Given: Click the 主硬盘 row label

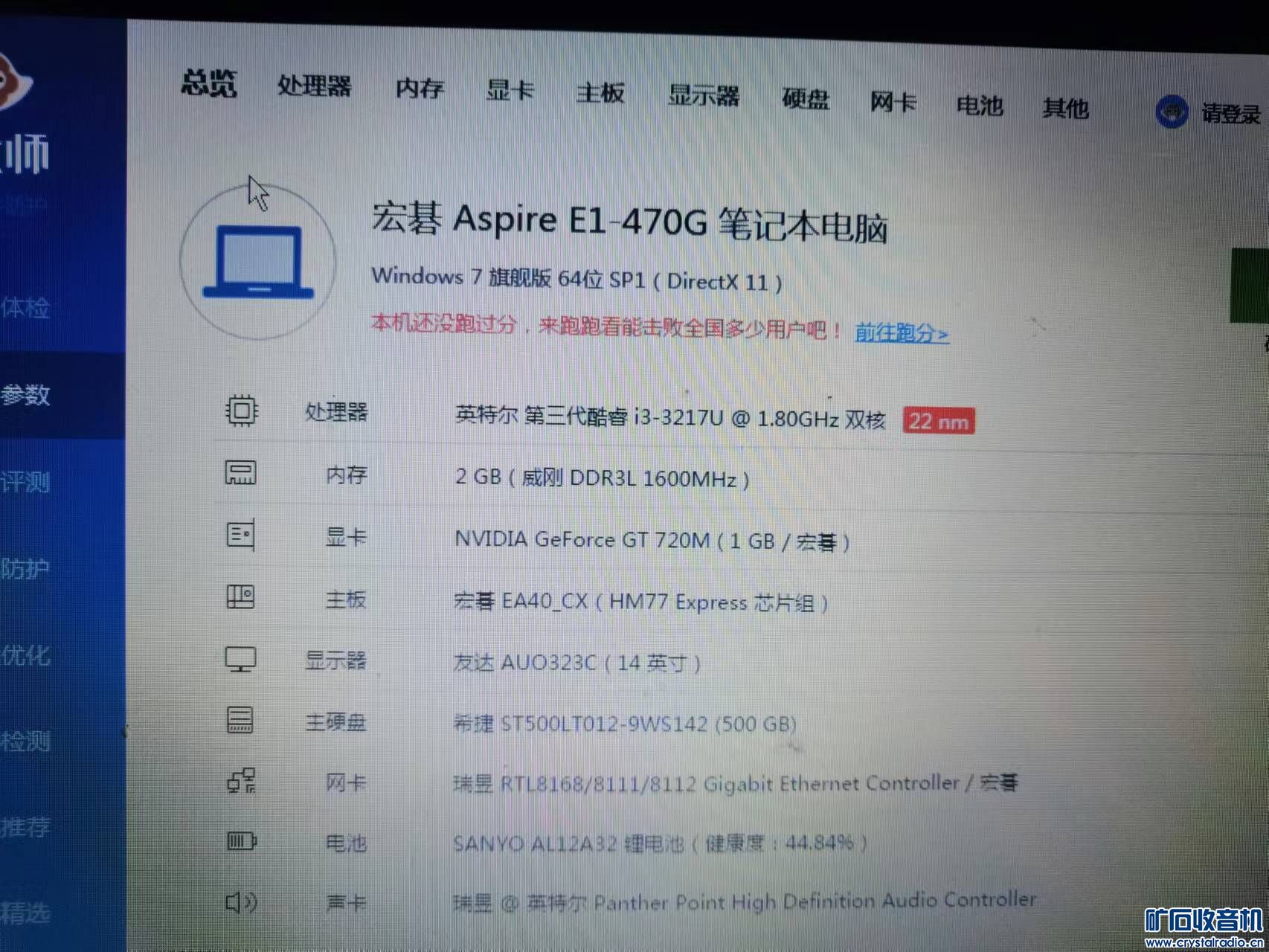Looking at the screenshot, I should click(335, 721).
